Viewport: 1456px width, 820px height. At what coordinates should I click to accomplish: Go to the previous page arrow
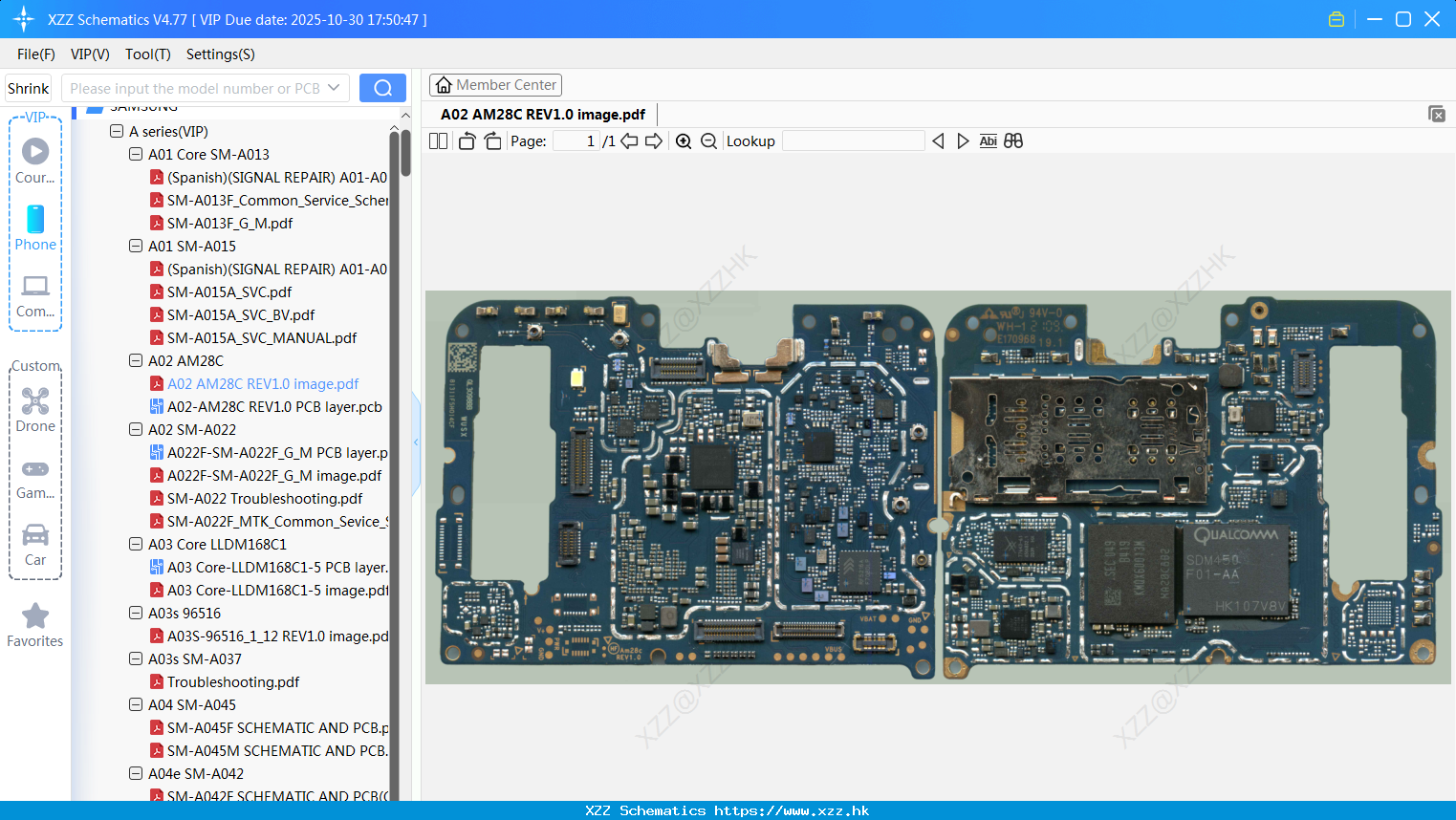pos(629,141)
